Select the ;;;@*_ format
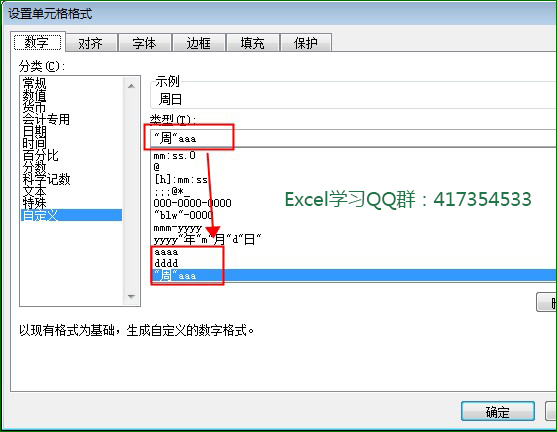 tap(353, 191)
